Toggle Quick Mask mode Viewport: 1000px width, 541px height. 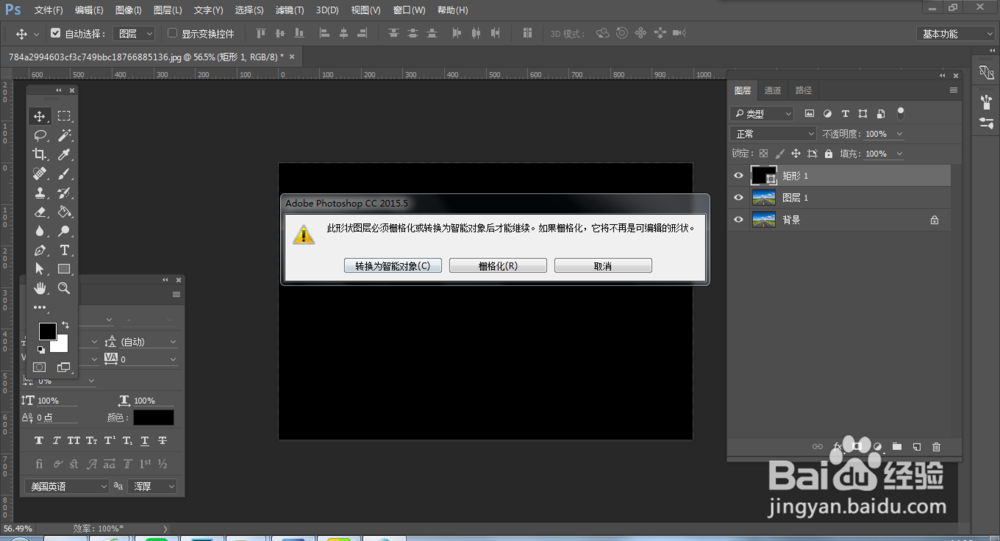(40, 367)
